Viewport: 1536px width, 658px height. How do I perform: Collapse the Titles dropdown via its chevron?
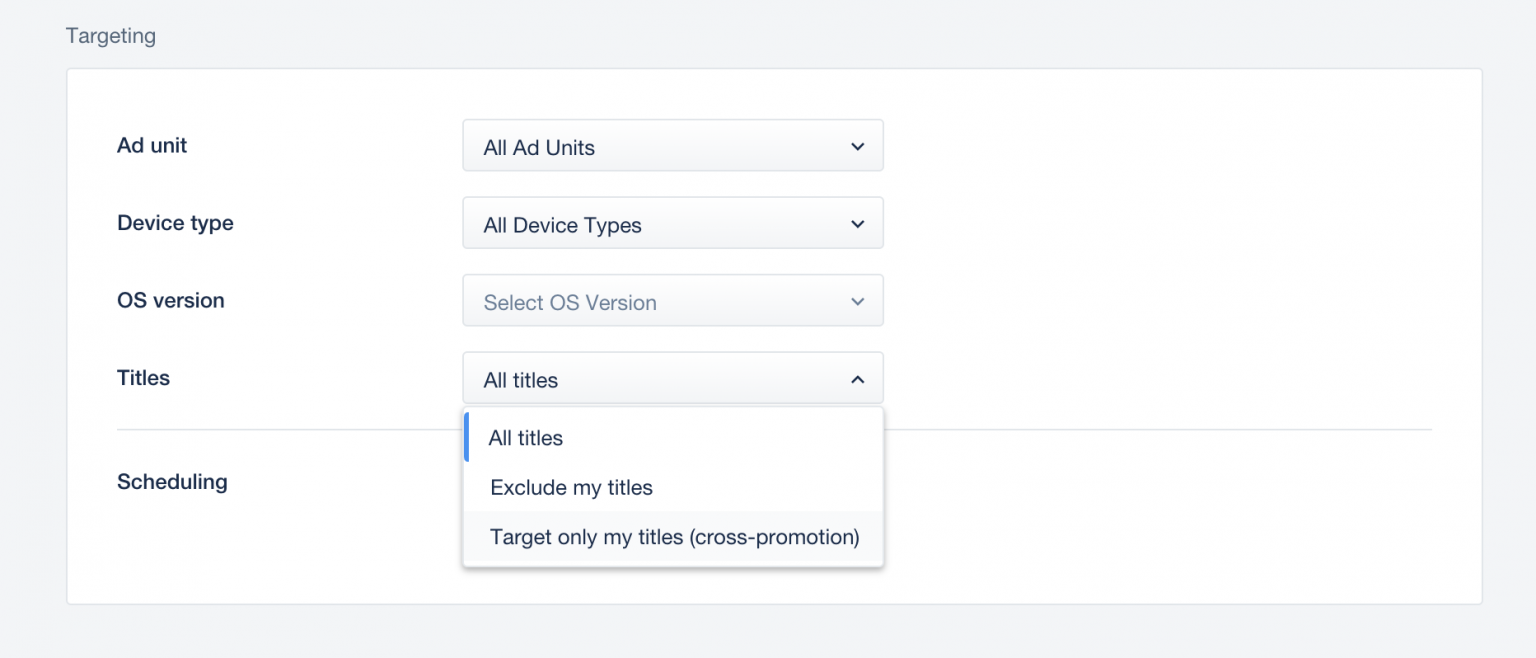(x=857, y=378)
